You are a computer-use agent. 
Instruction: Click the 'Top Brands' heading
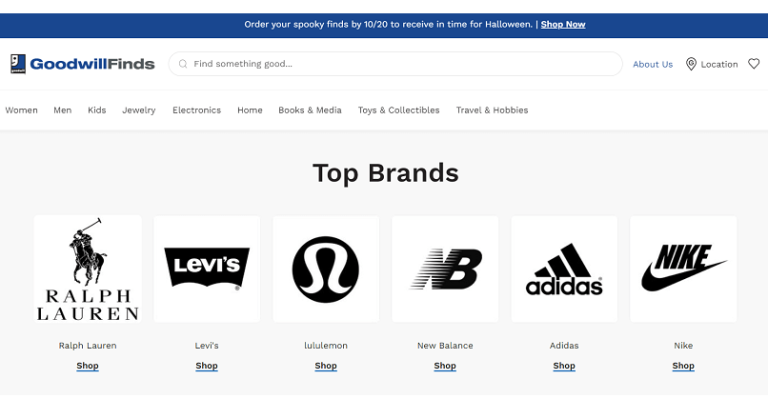pyautogui.click(x=385, y=173)
